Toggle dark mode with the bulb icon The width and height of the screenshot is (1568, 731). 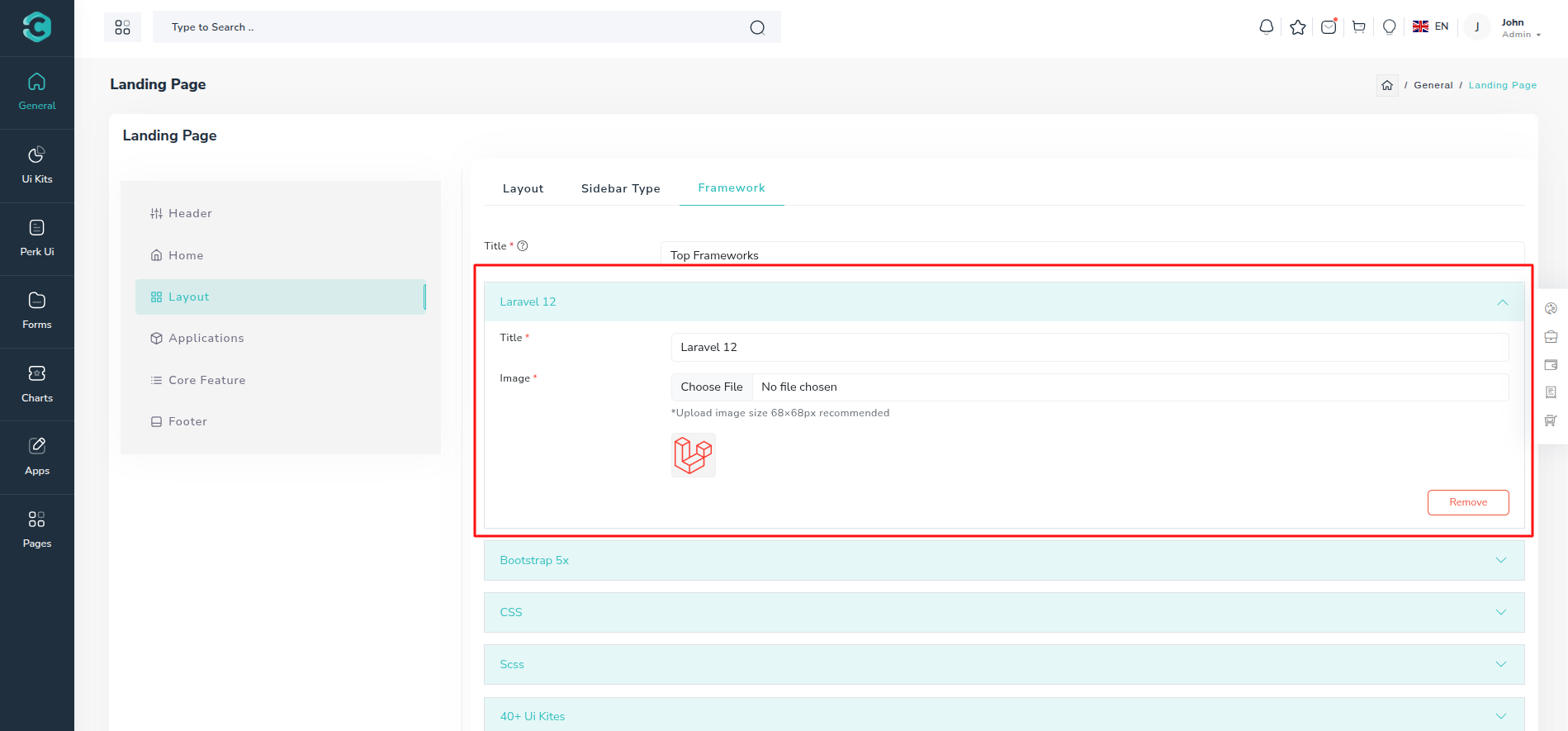click(1389, 27)
